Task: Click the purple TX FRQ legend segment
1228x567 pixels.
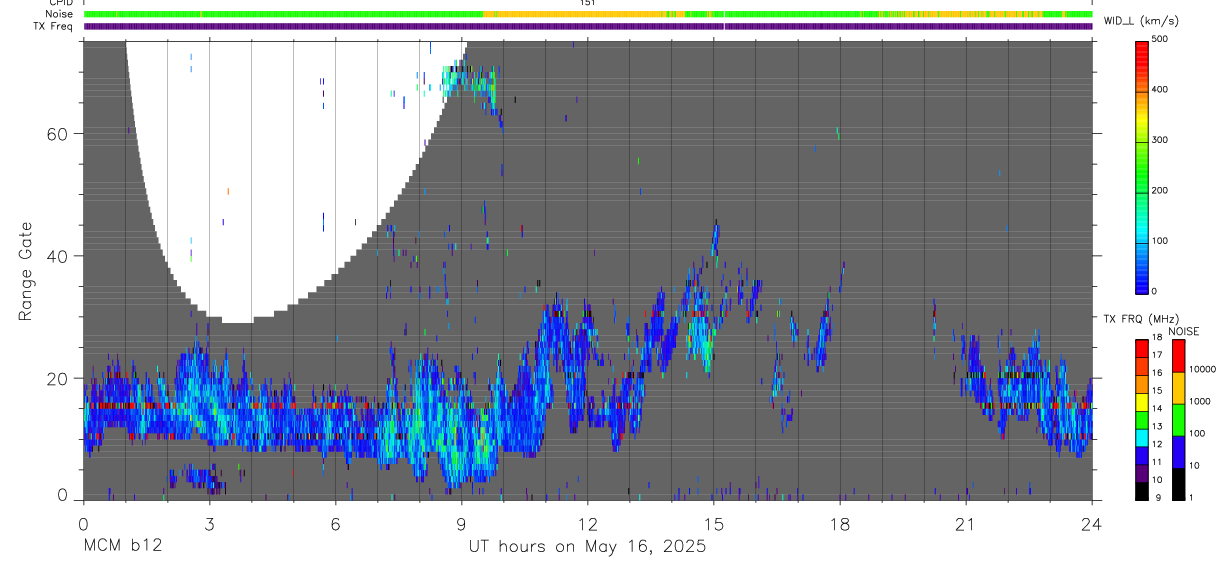Action: 1141,473
